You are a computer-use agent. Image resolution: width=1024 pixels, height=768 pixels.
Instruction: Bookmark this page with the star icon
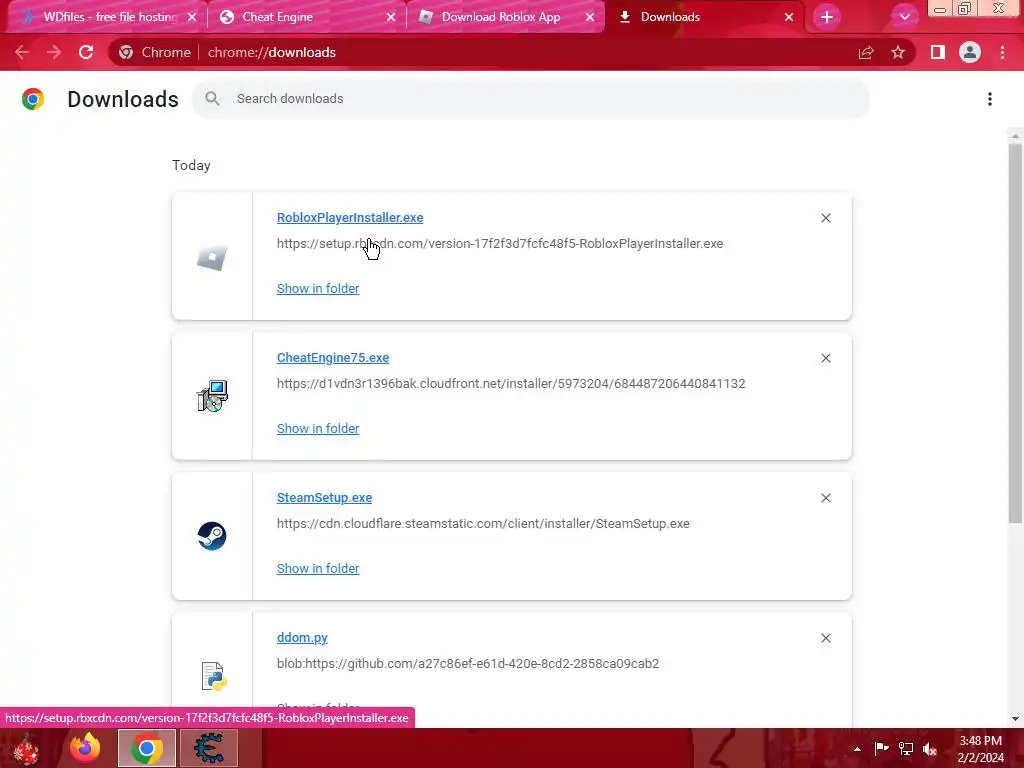pos(898,52)
